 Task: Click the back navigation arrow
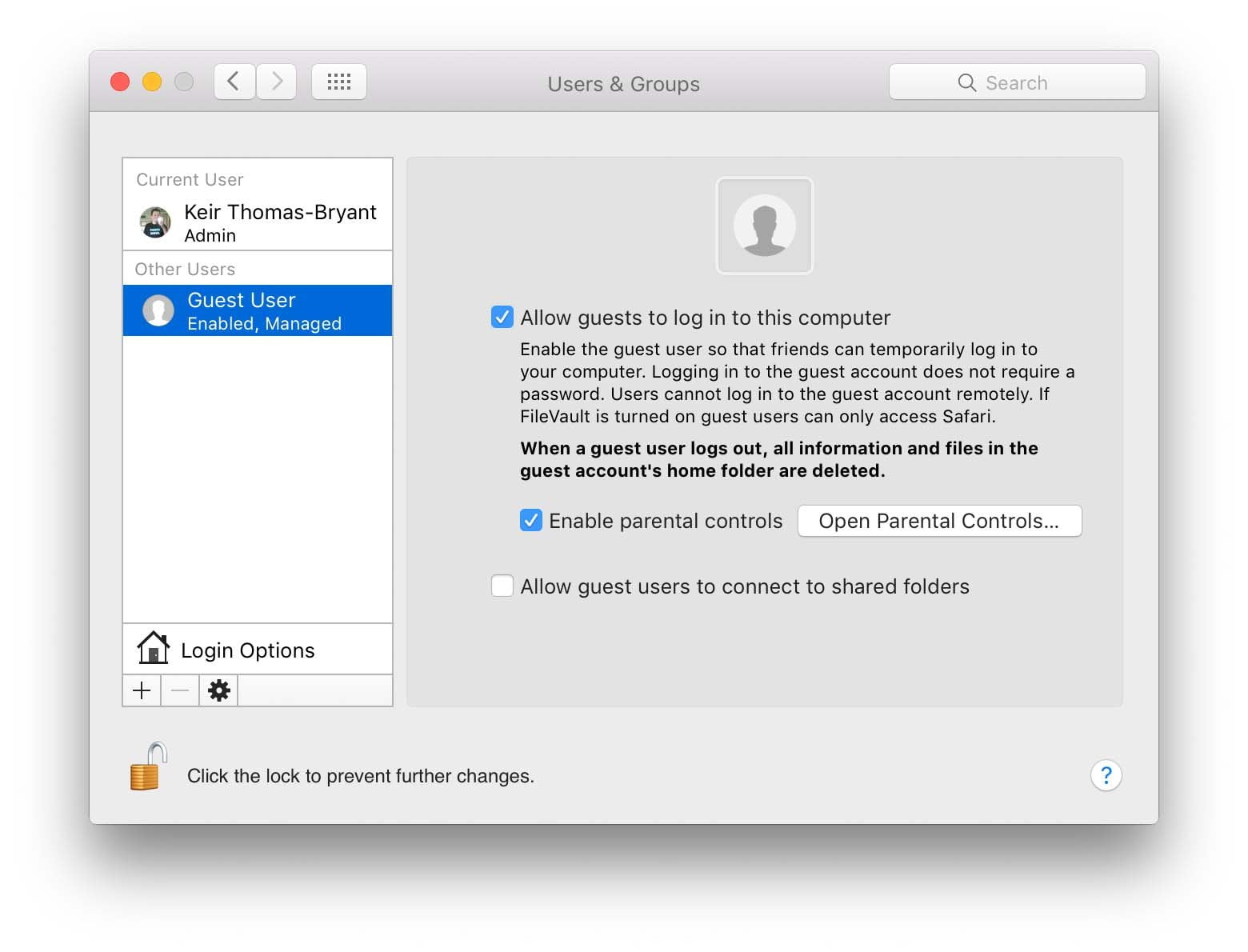point(234,81)
